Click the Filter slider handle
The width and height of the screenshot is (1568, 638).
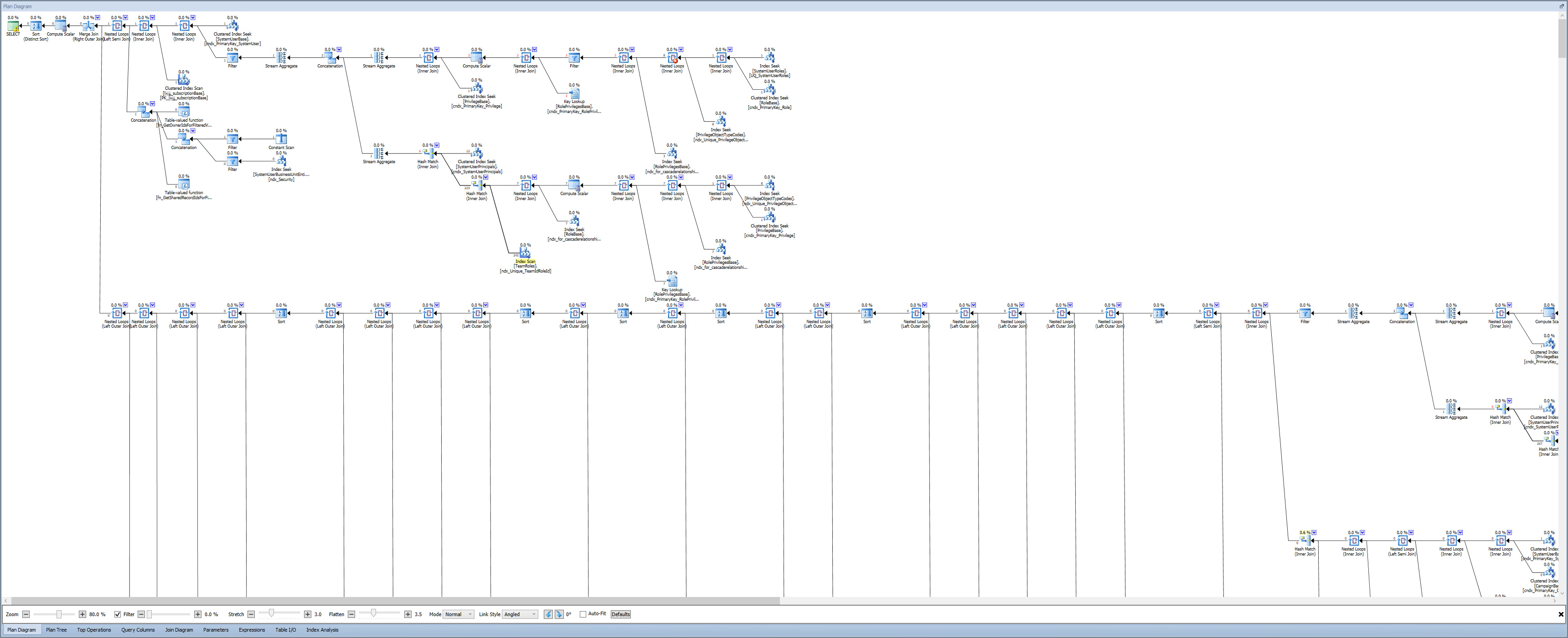coord(149,614)
